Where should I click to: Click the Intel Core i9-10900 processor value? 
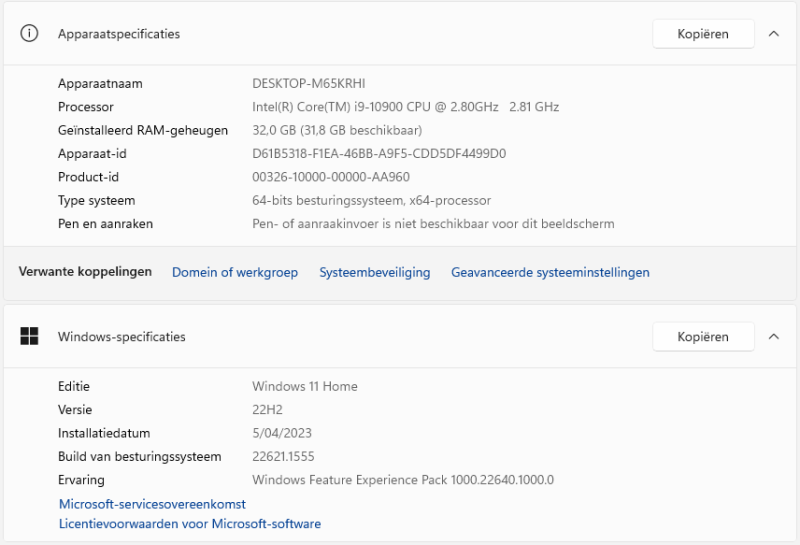(x=405, y=107)
